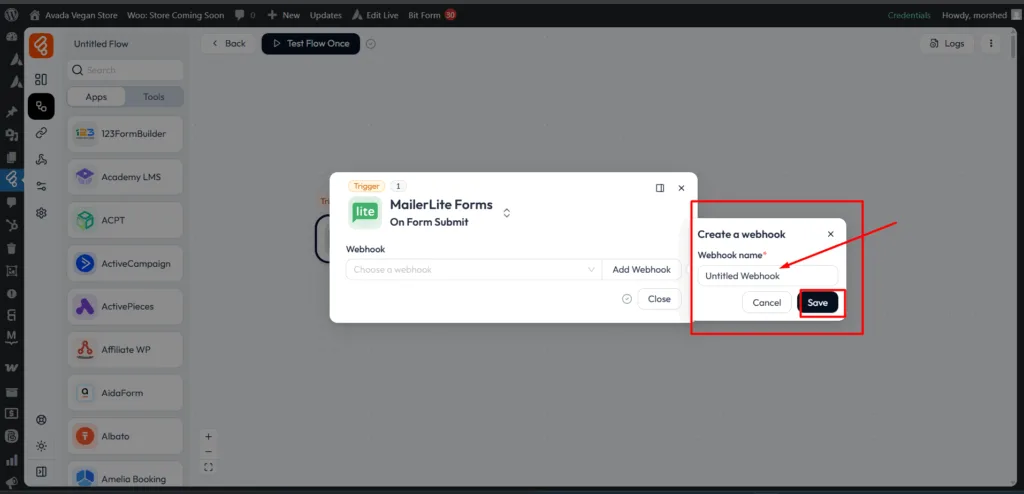Close the MailerLite Forms dialog with X

[x=681, y=188]
